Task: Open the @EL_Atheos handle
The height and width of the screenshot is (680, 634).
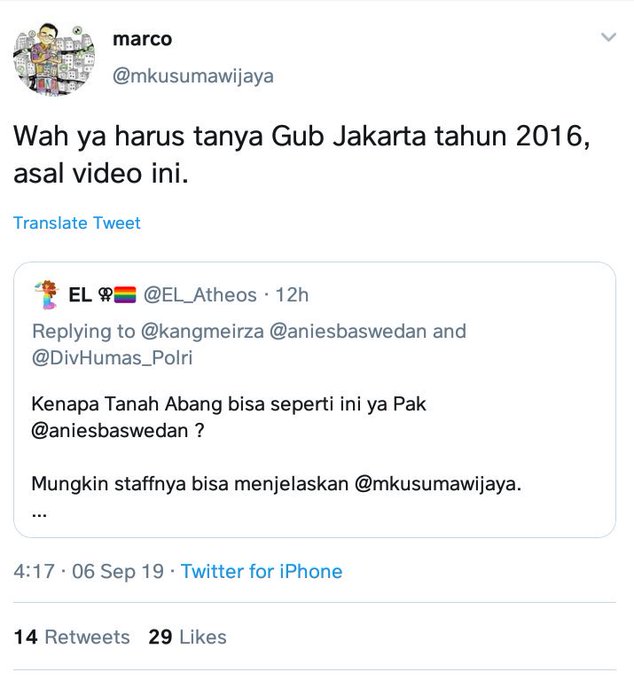Action: point(200,295)
